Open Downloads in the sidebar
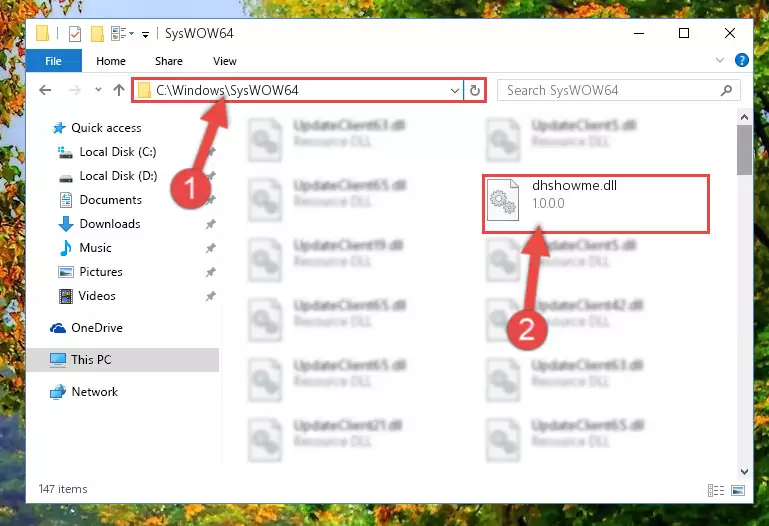 click(110, 224)
